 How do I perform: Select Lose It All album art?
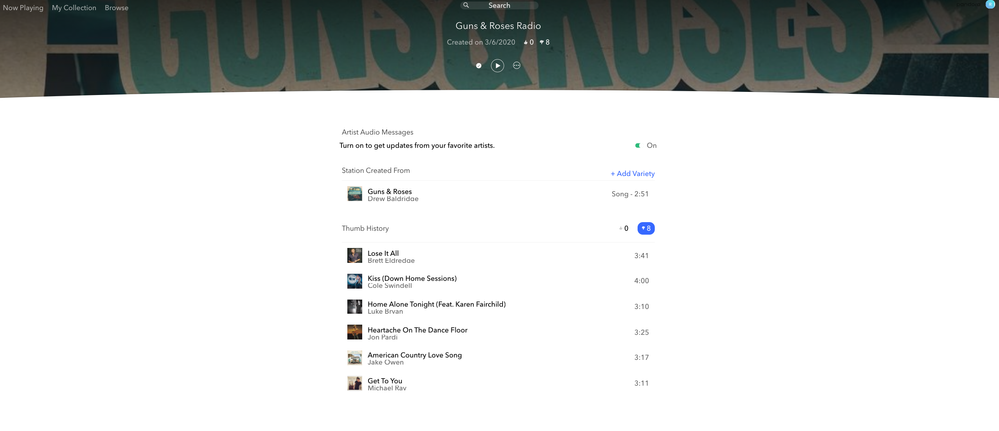(354, 256)
